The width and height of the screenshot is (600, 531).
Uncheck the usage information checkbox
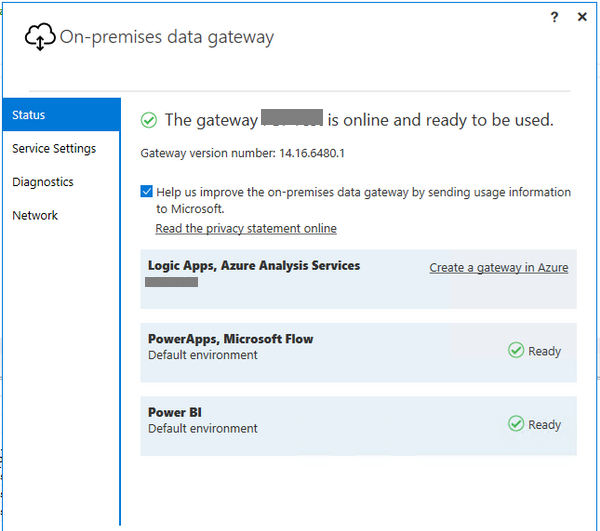tap(147, 191)
